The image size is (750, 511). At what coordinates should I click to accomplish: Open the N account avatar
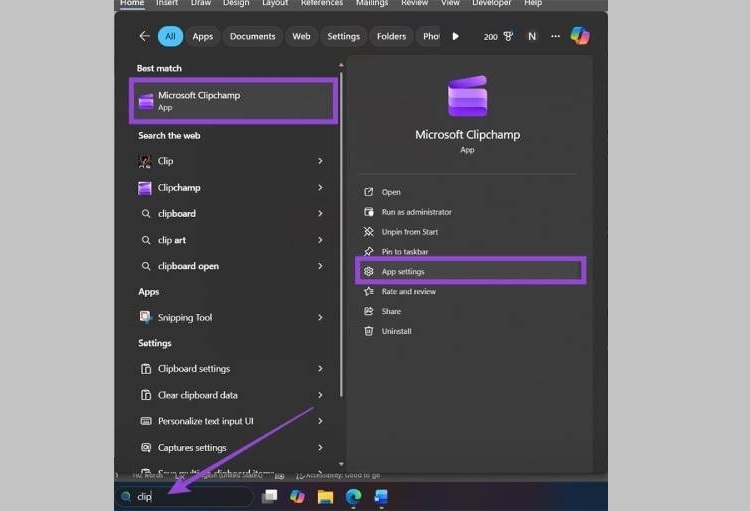[532, 36]
